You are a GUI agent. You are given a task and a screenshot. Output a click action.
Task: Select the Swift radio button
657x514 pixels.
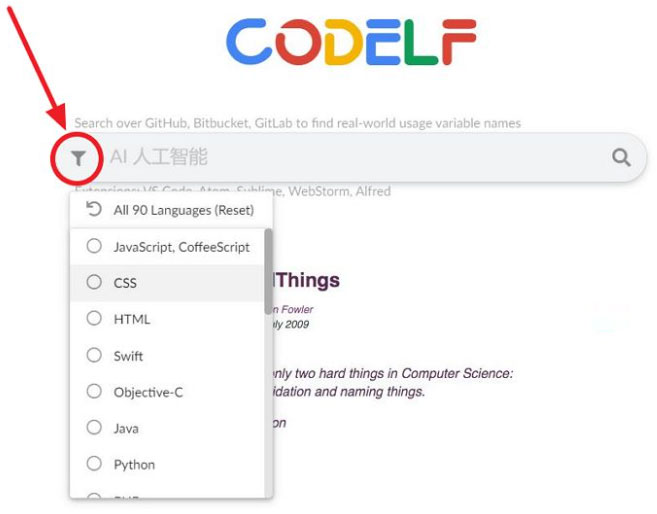94,355
